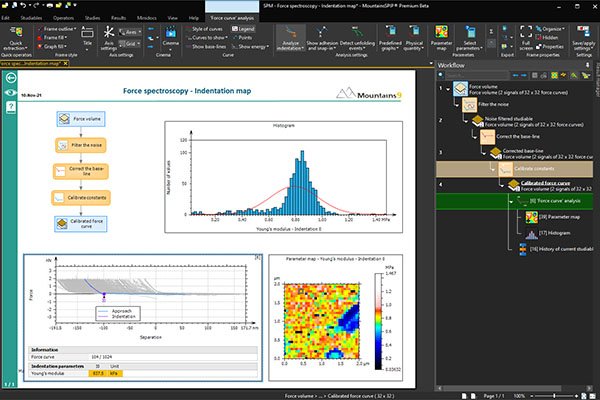
Task: Click the help question mark in sidebar
Action: coord(11,107)
